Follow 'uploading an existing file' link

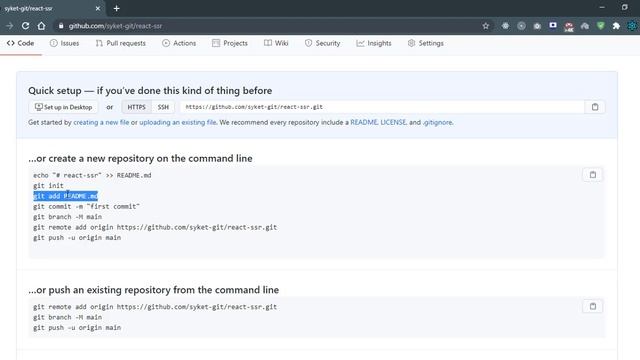[178, 122]
